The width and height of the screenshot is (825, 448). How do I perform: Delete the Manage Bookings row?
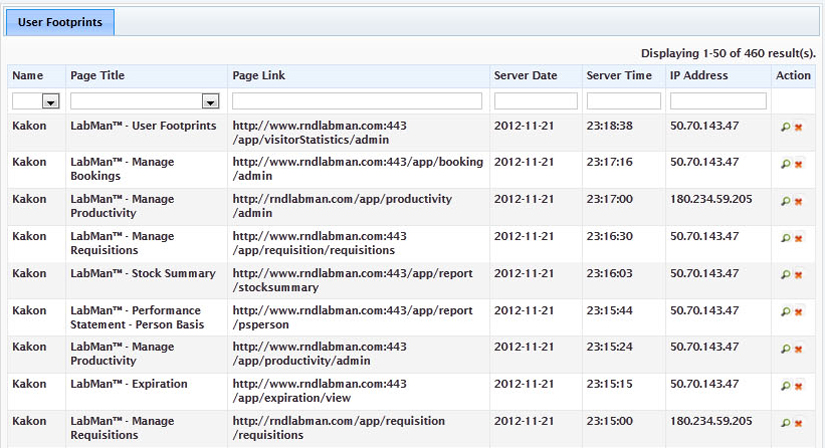tap(798, 164)
